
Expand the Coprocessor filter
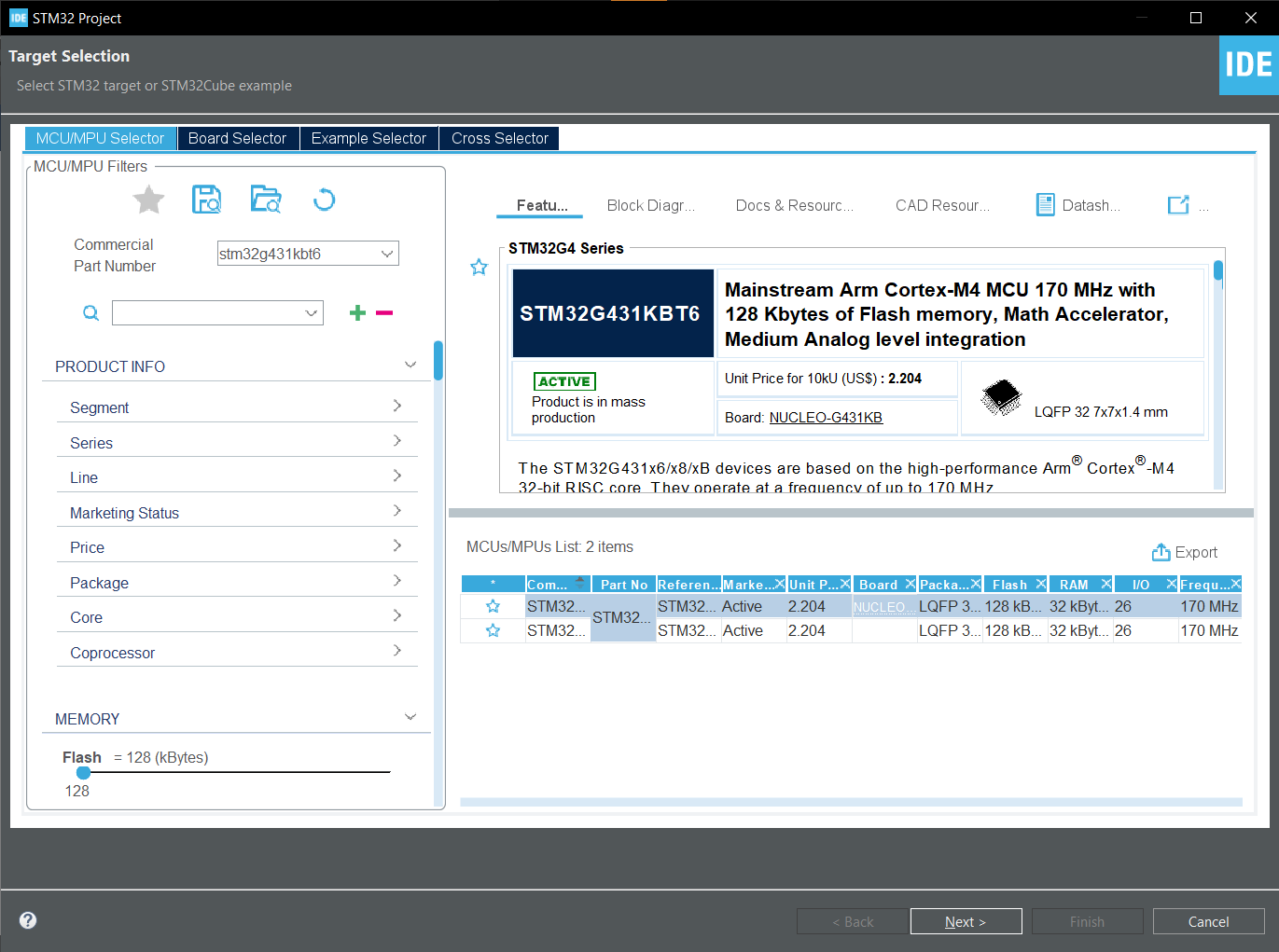pyautogui.click(x=397, y=650)
